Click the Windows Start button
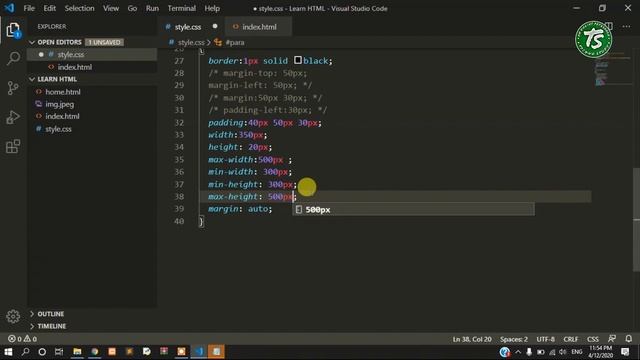The image size is (640, 360). pos(8,351)
